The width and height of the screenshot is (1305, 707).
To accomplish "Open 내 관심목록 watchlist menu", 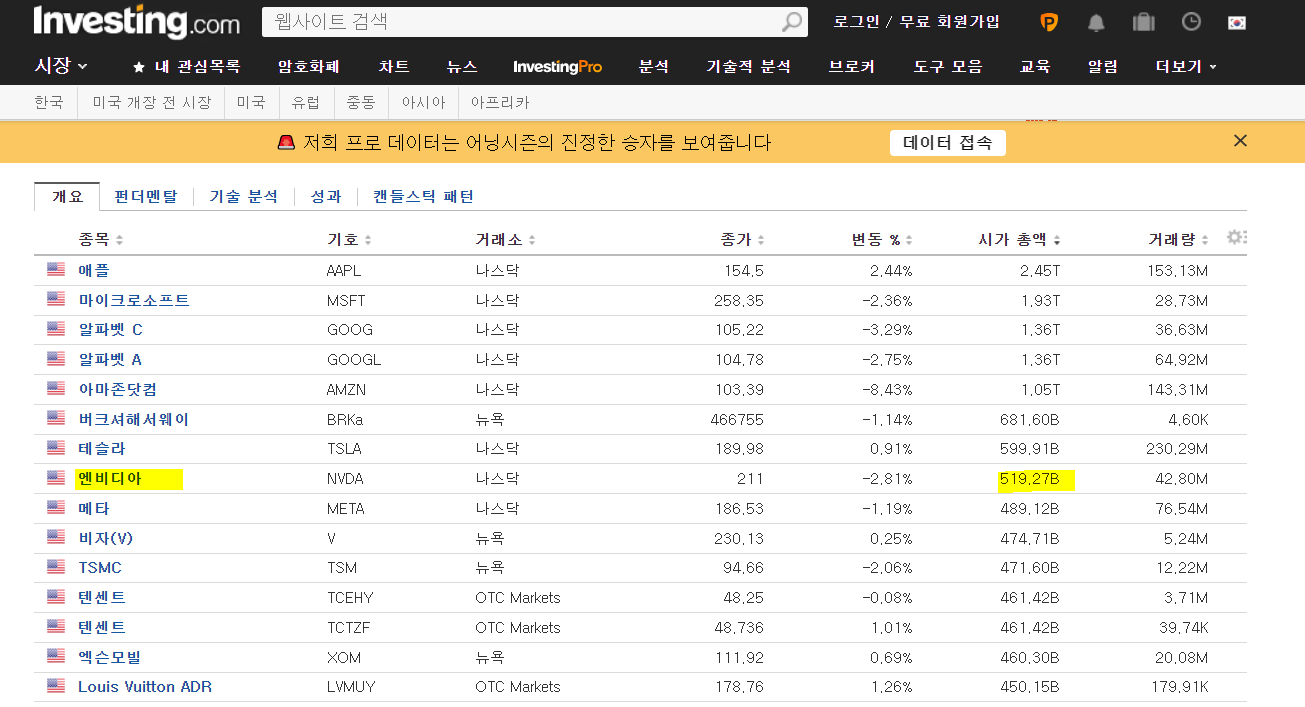I will coord(187,67).
